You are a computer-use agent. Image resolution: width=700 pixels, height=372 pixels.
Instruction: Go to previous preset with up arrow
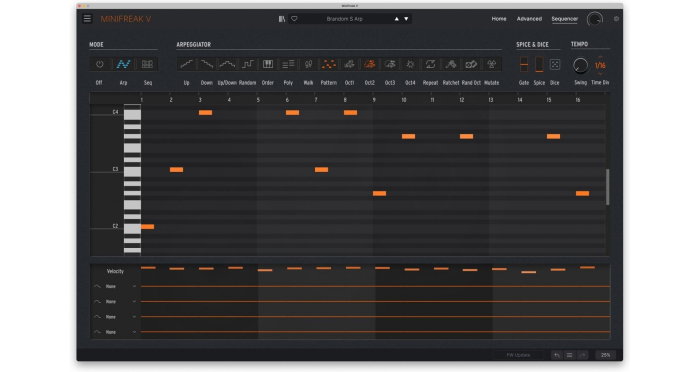[x=396, y=19]
